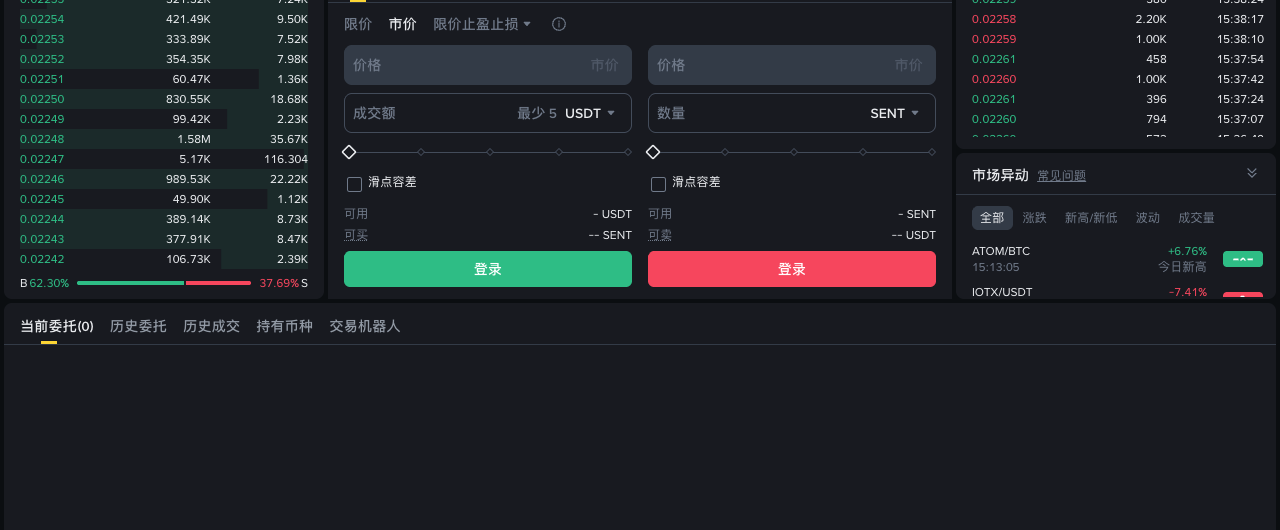Enable 滑点容差 checkbox on sell side

658,184
